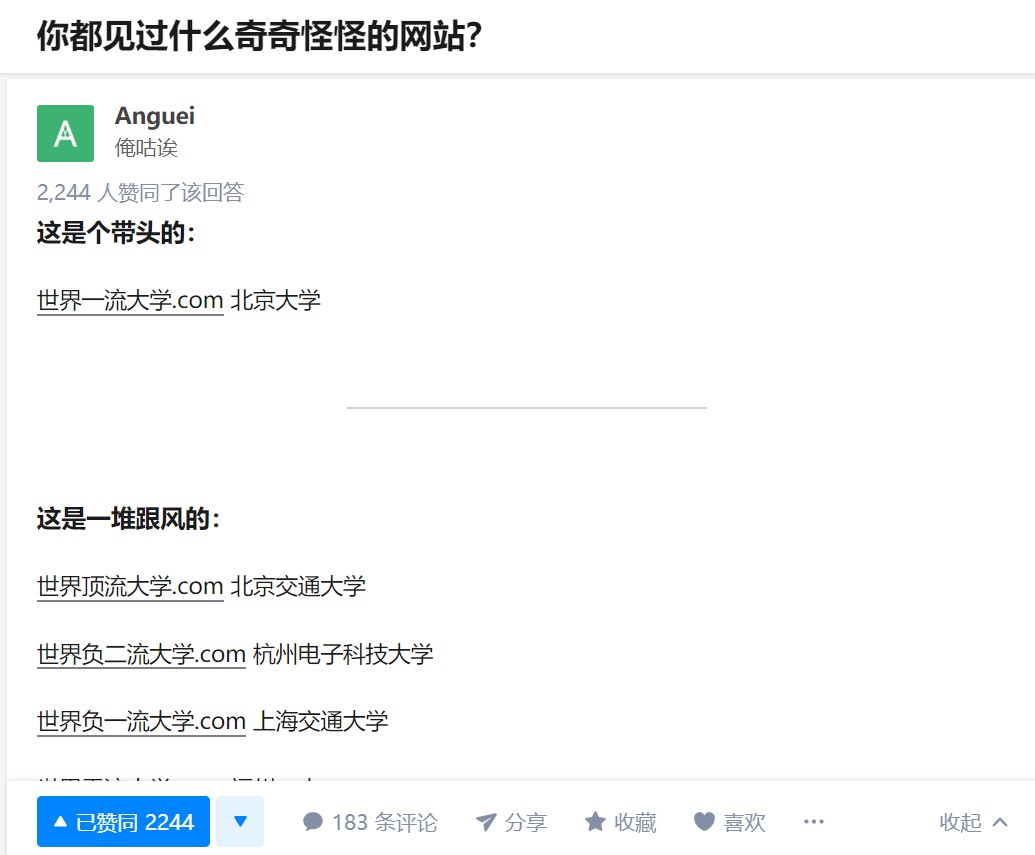The height and width of the screenshot is (855, 1035).
Task: Click the comment bubble icon
Action: [x=313, y=822]
